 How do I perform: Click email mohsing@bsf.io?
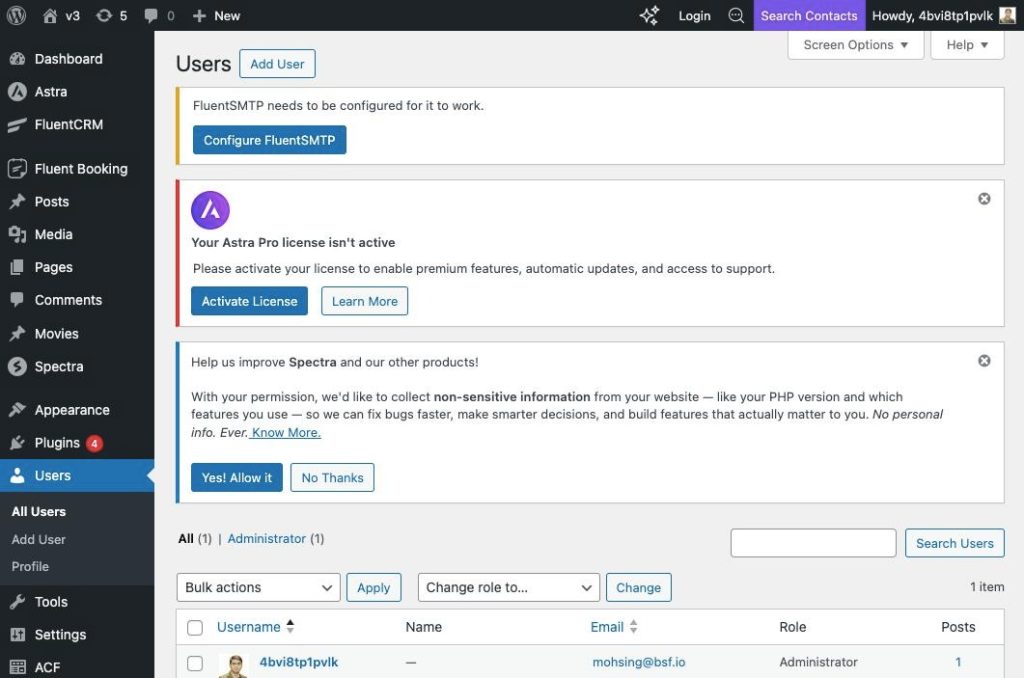pyautogui.click(x=639, y=662)
